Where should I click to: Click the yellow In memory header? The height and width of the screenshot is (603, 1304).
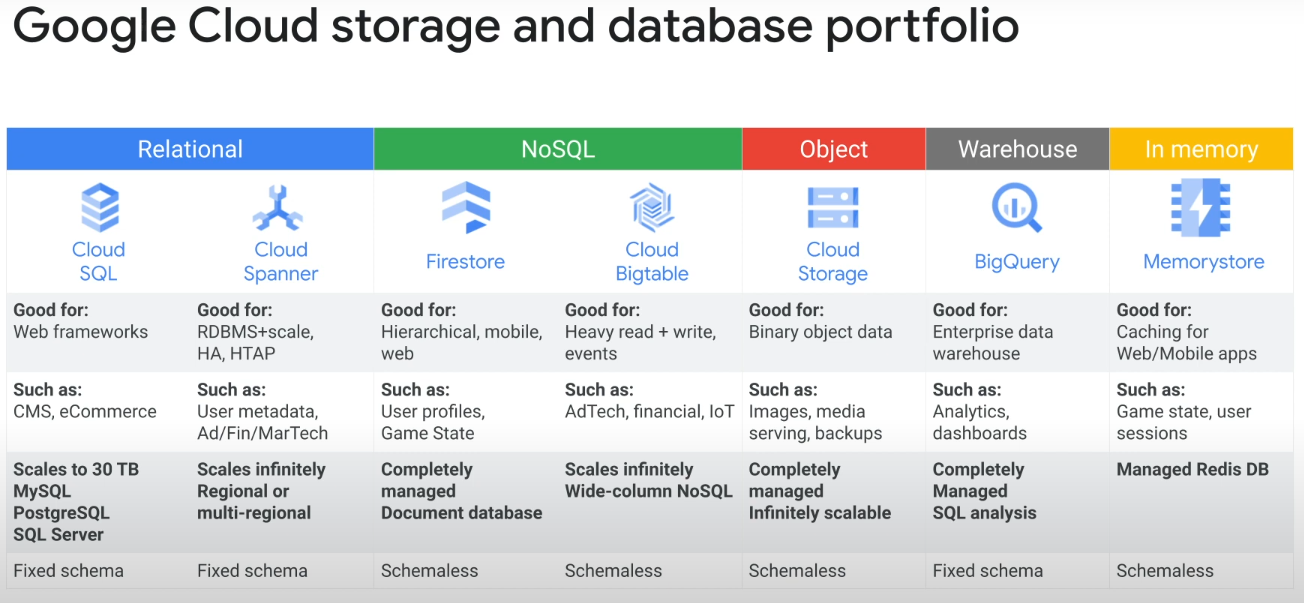1201,149
